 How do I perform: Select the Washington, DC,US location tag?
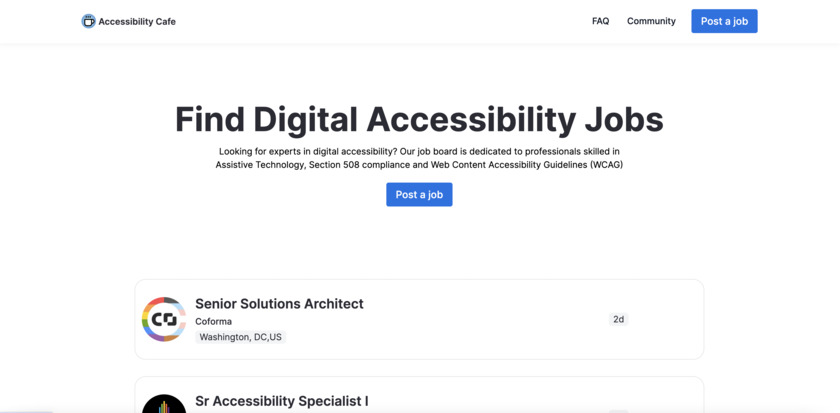[240, 337]
